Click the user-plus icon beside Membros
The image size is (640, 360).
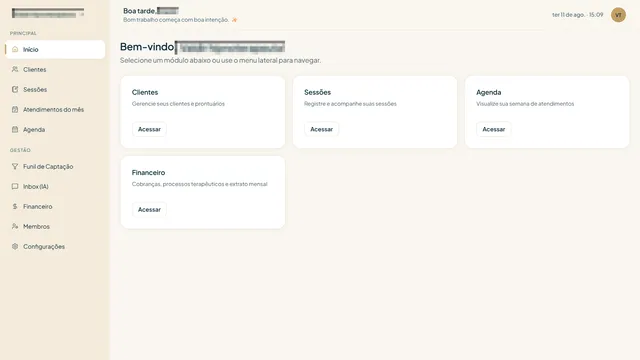point(15,227)
